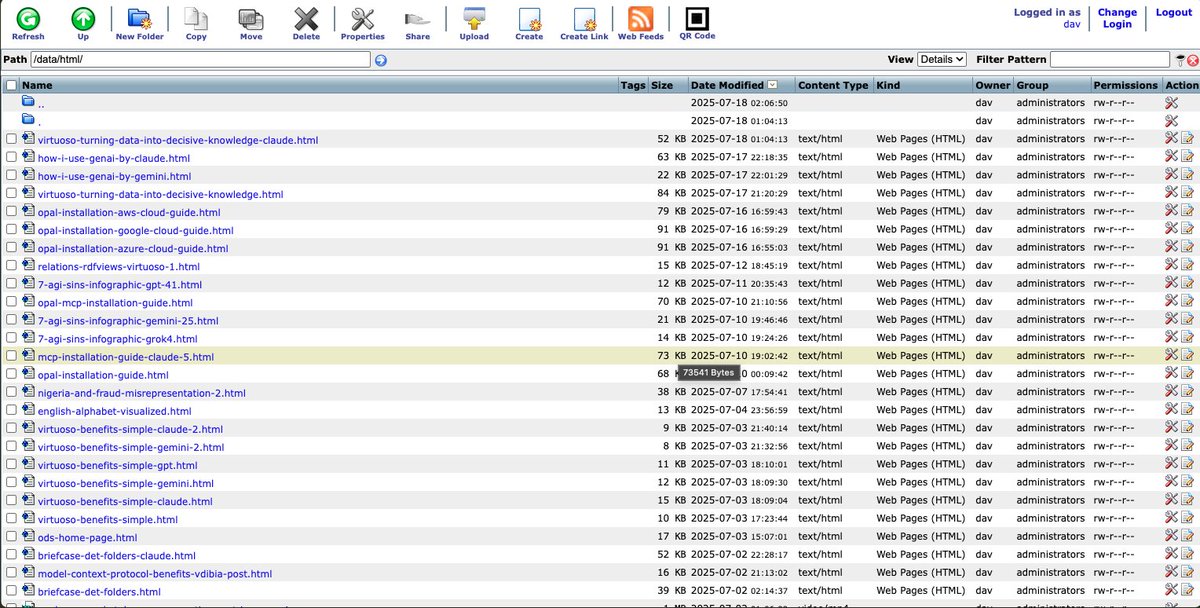Tick checkbox for virtuoso-benefits-simple-claude-2.html

pyautogui.click(x=11, y=429)
